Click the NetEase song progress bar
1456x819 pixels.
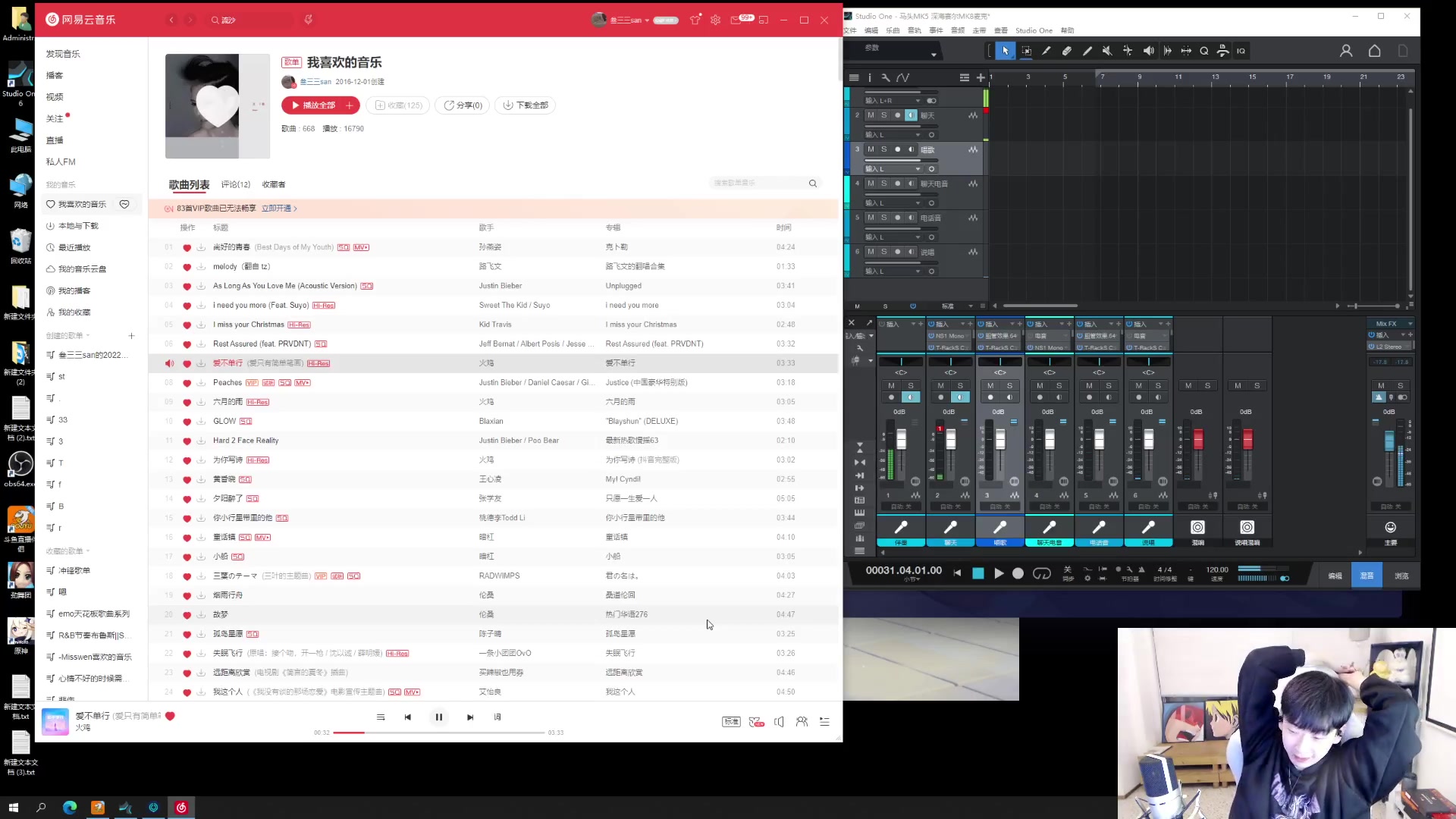point(438,733)
